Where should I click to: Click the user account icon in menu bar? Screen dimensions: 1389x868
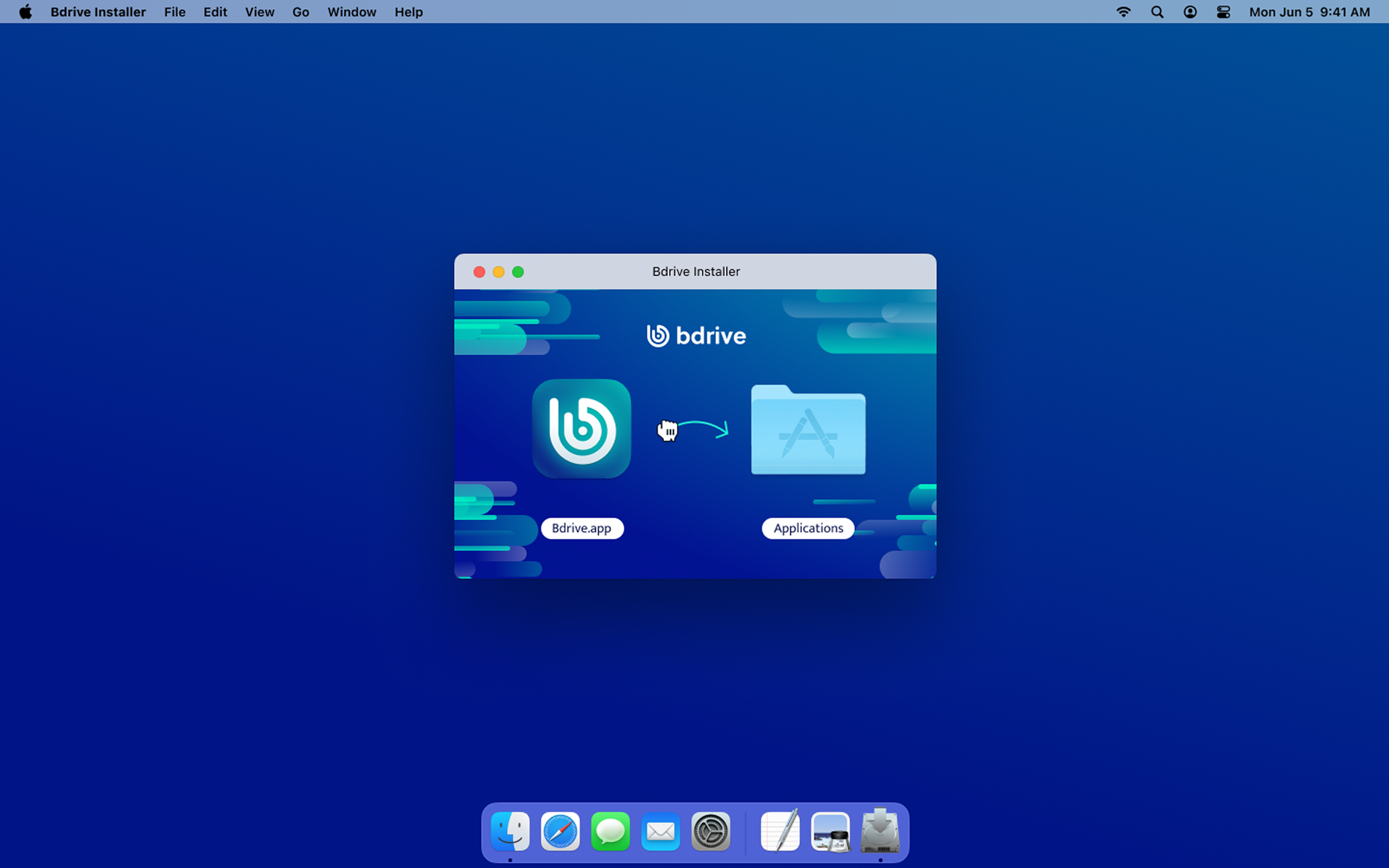tap(1190, 12)
